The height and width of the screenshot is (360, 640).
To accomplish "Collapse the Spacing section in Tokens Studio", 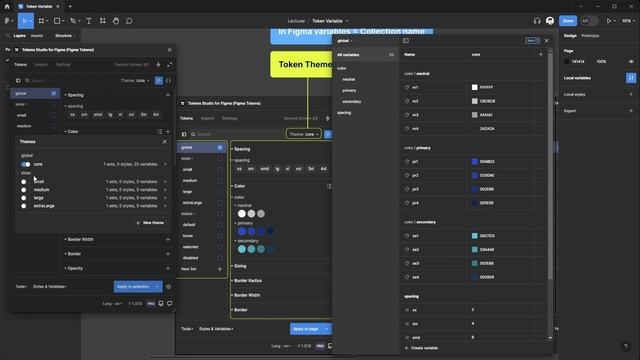I will tap(74, 95).
